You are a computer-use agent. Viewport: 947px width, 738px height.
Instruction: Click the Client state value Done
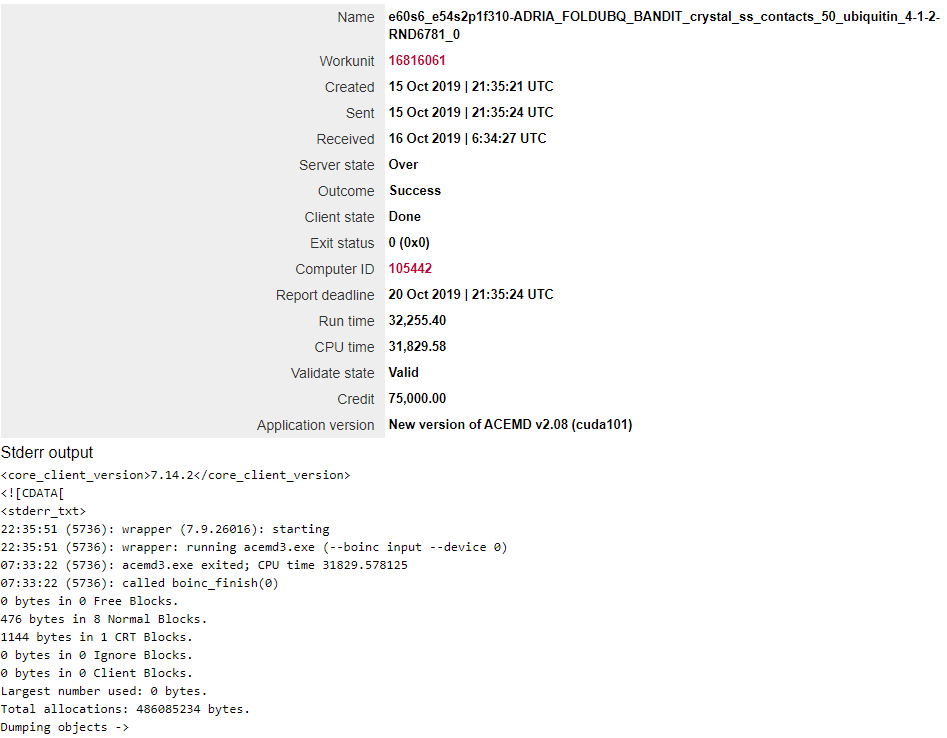404,216
